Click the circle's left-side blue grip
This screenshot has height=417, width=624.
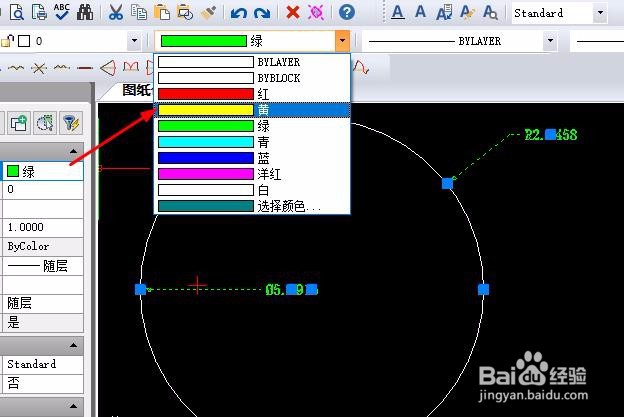click(140, 289)
